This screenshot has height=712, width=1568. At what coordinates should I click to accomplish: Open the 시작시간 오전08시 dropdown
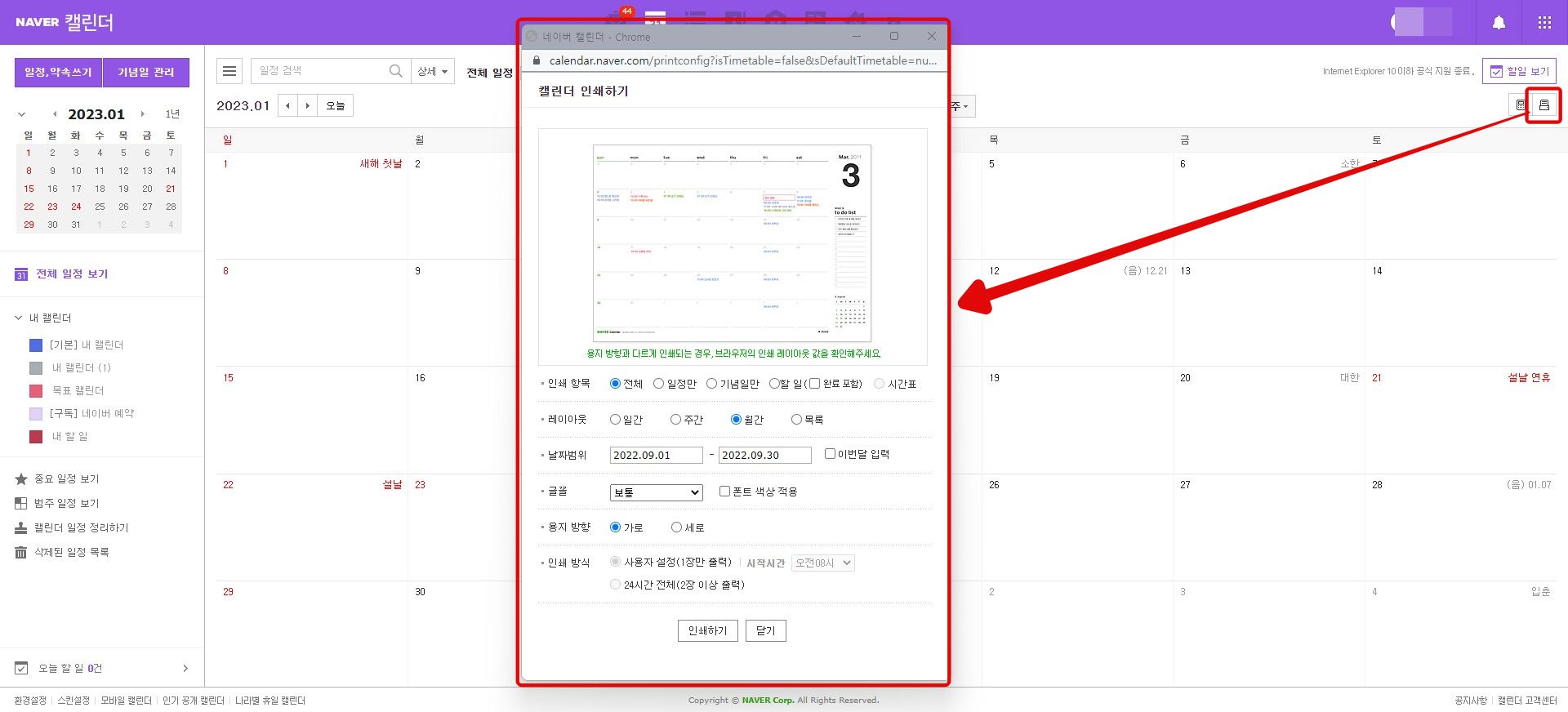(x=822, y=563)
